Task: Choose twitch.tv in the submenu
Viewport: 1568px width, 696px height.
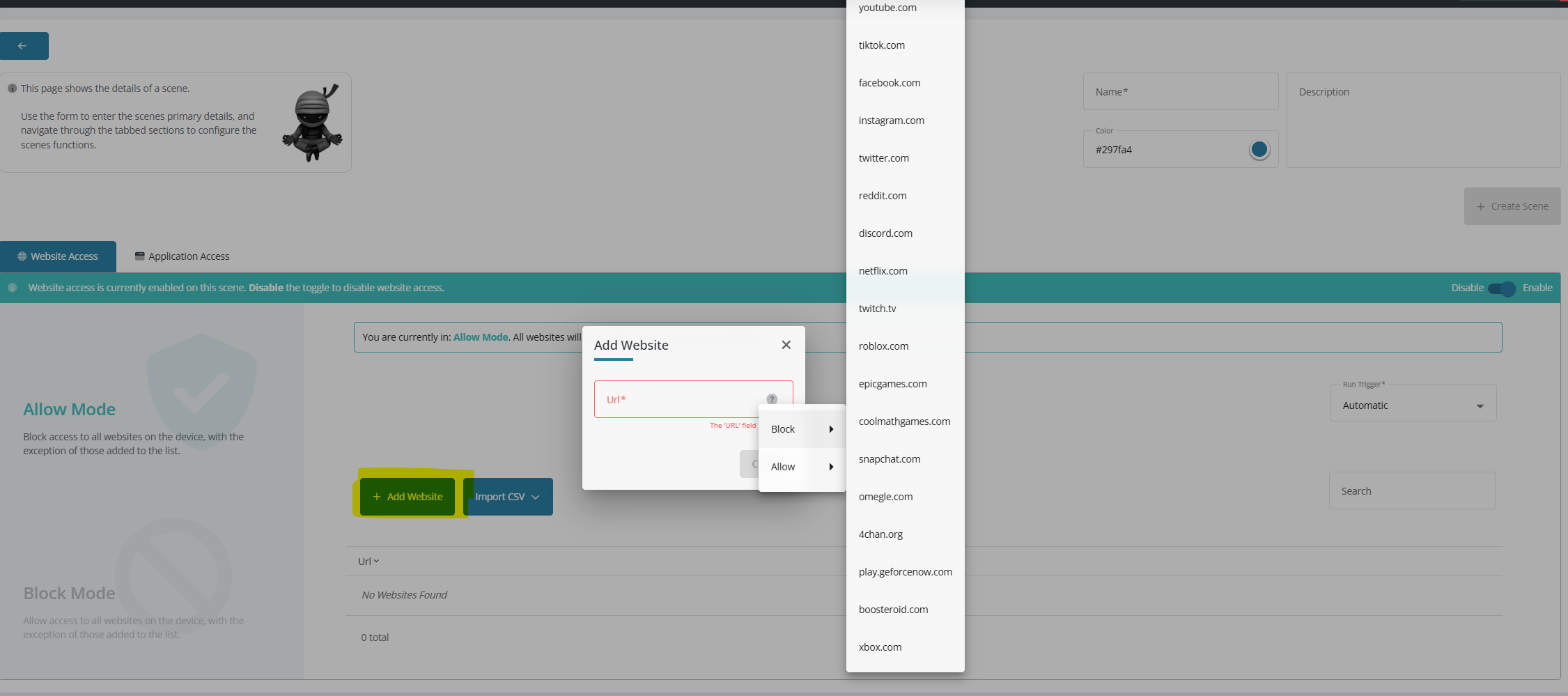Action: pos(905,309)
